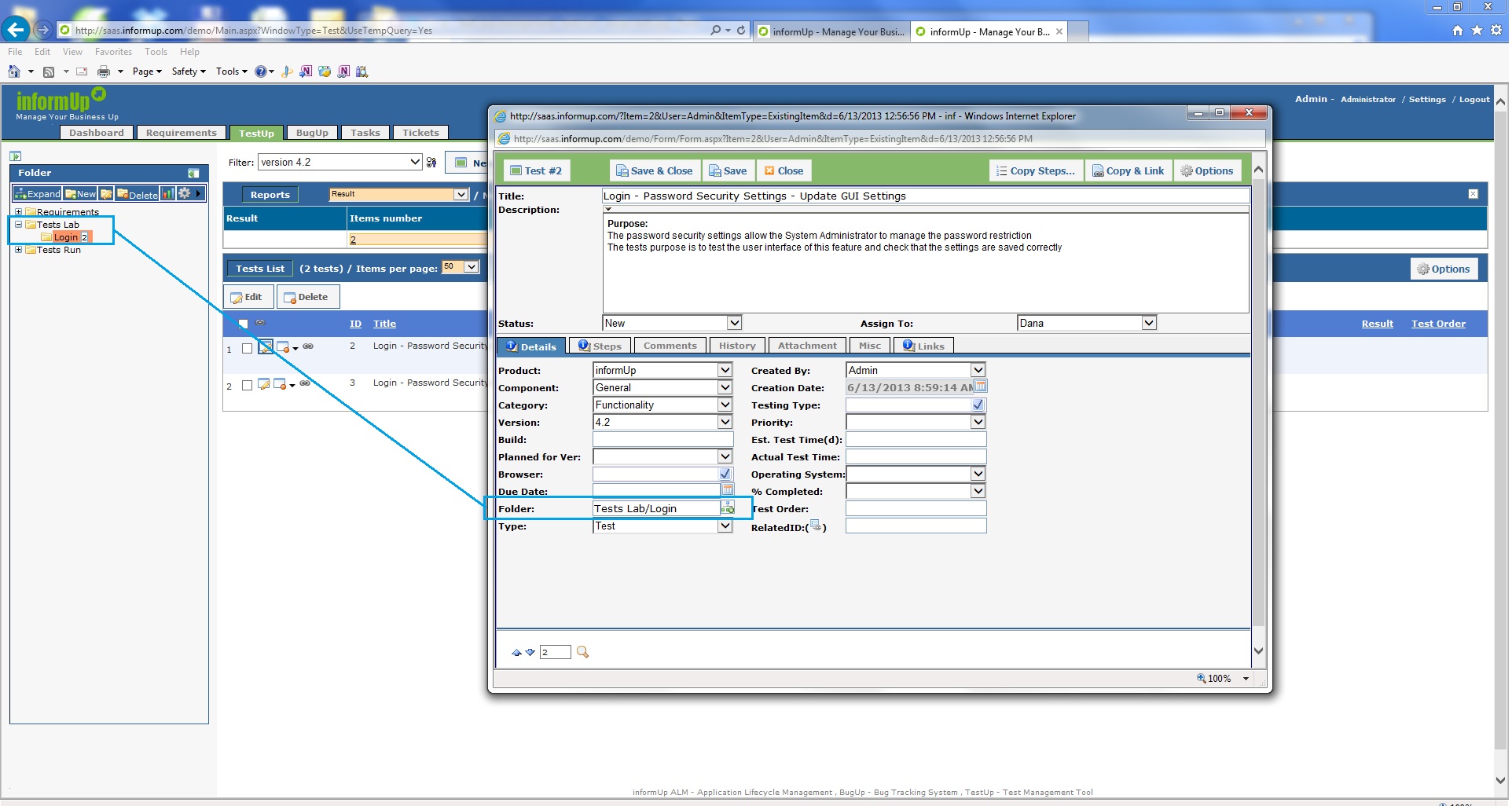Click the Options button in test form
This screenshot has height=806, width=1512.
click(x=1207, y=170)
